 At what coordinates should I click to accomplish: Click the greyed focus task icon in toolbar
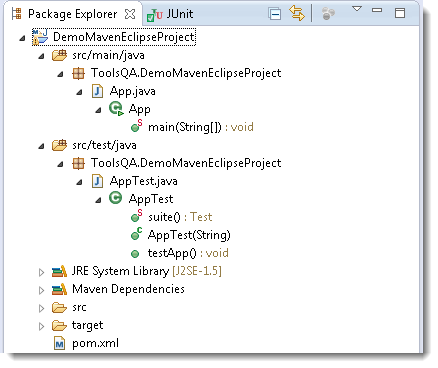tap(328, 14)
